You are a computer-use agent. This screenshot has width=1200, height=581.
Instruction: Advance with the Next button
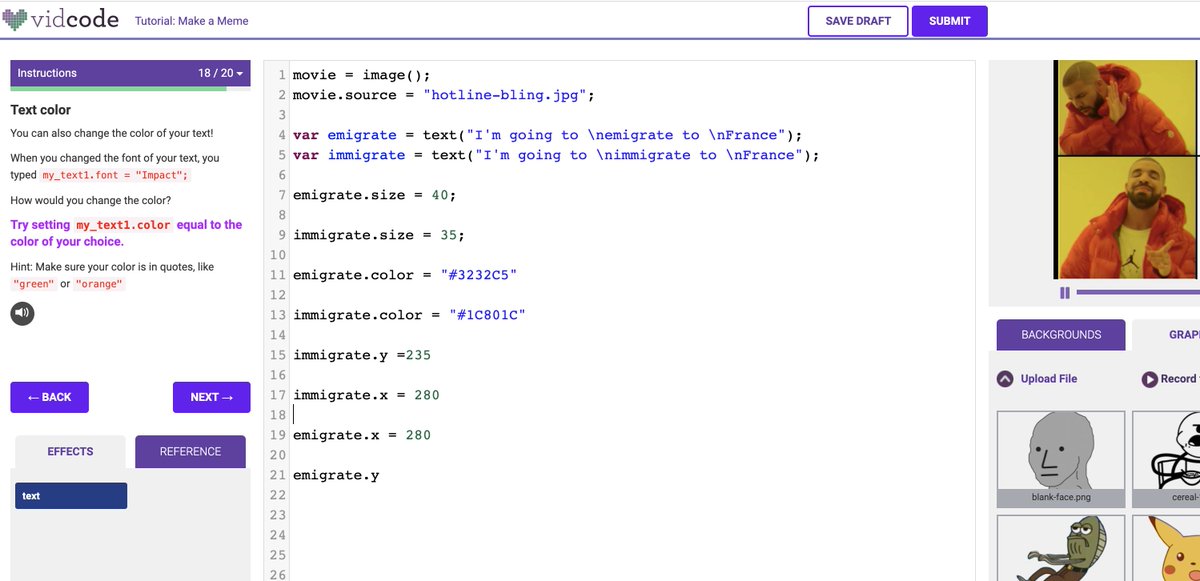(211, 397)
